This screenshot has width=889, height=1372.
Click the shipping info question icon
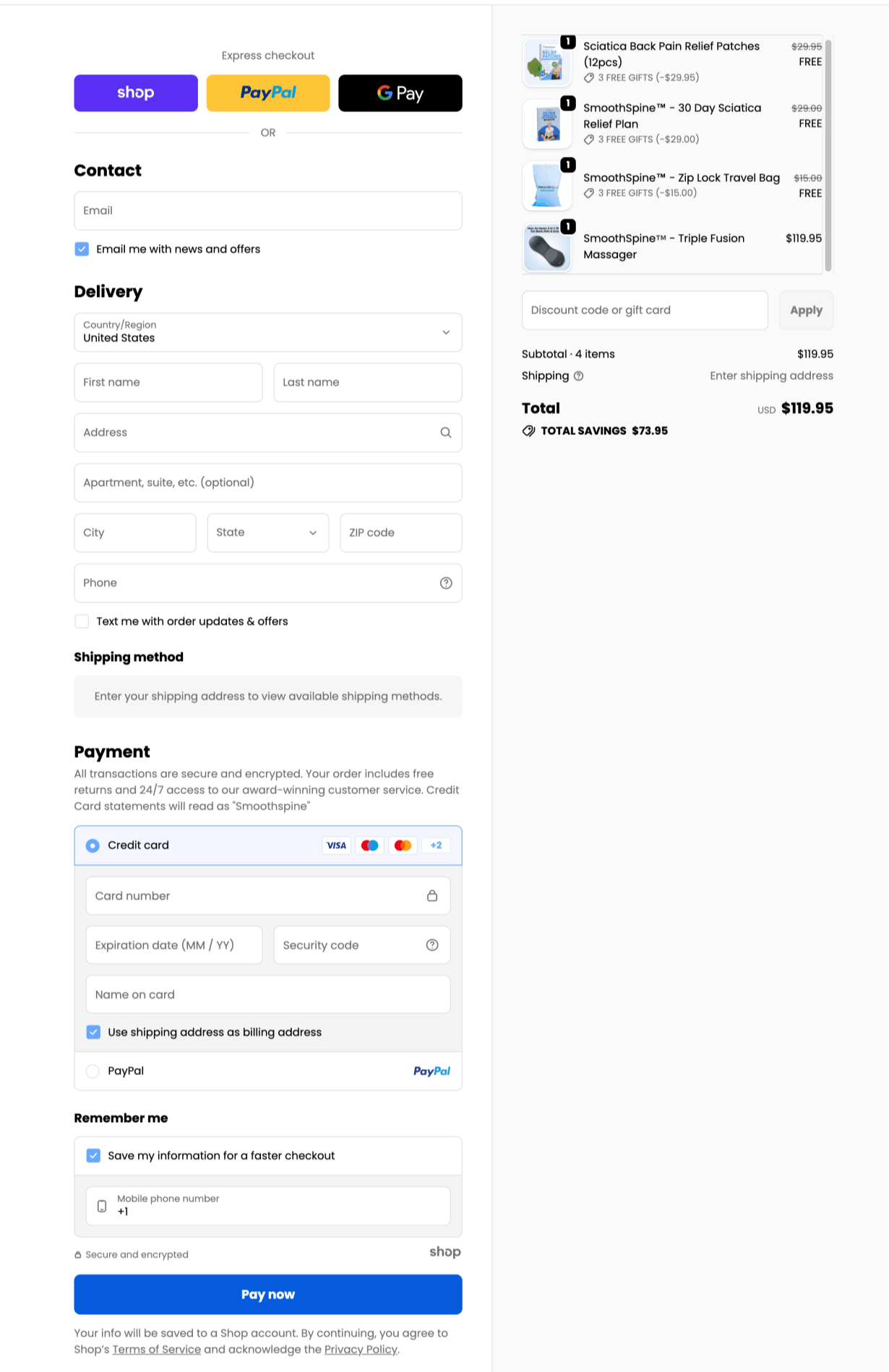pyautogui.click(x=579, y=376)
